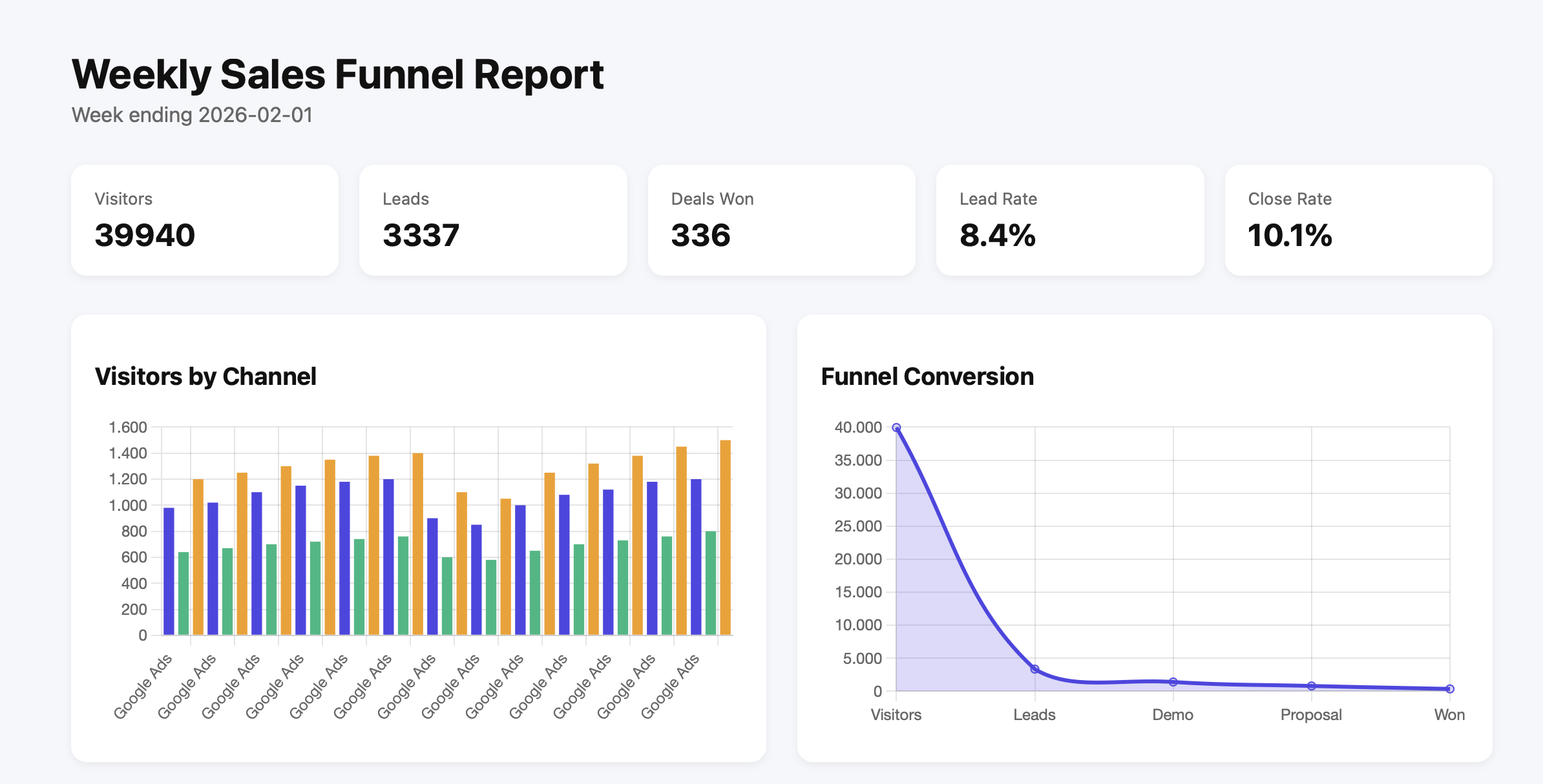Click the 1.600 gridline label on the bar chart
1543x784 pixels.
(129, 427)
